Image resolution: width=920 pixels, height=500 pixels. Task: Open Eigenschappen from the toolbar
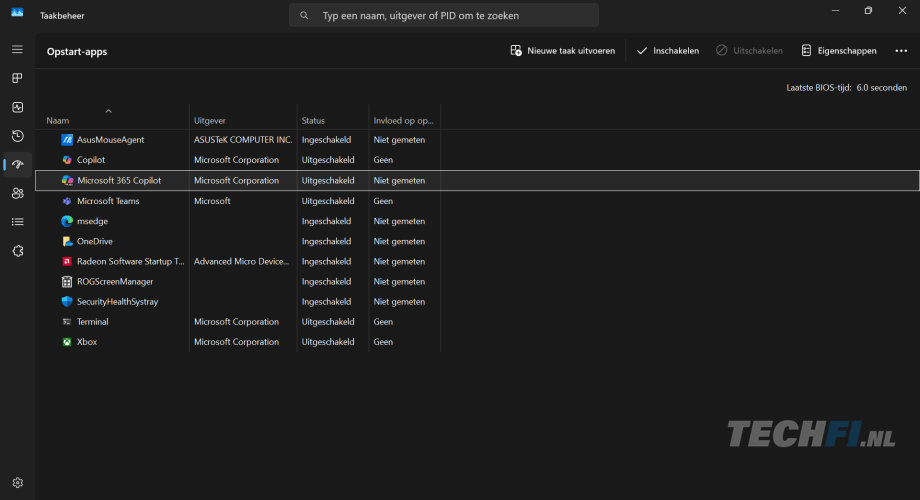[x=838, y=51]
